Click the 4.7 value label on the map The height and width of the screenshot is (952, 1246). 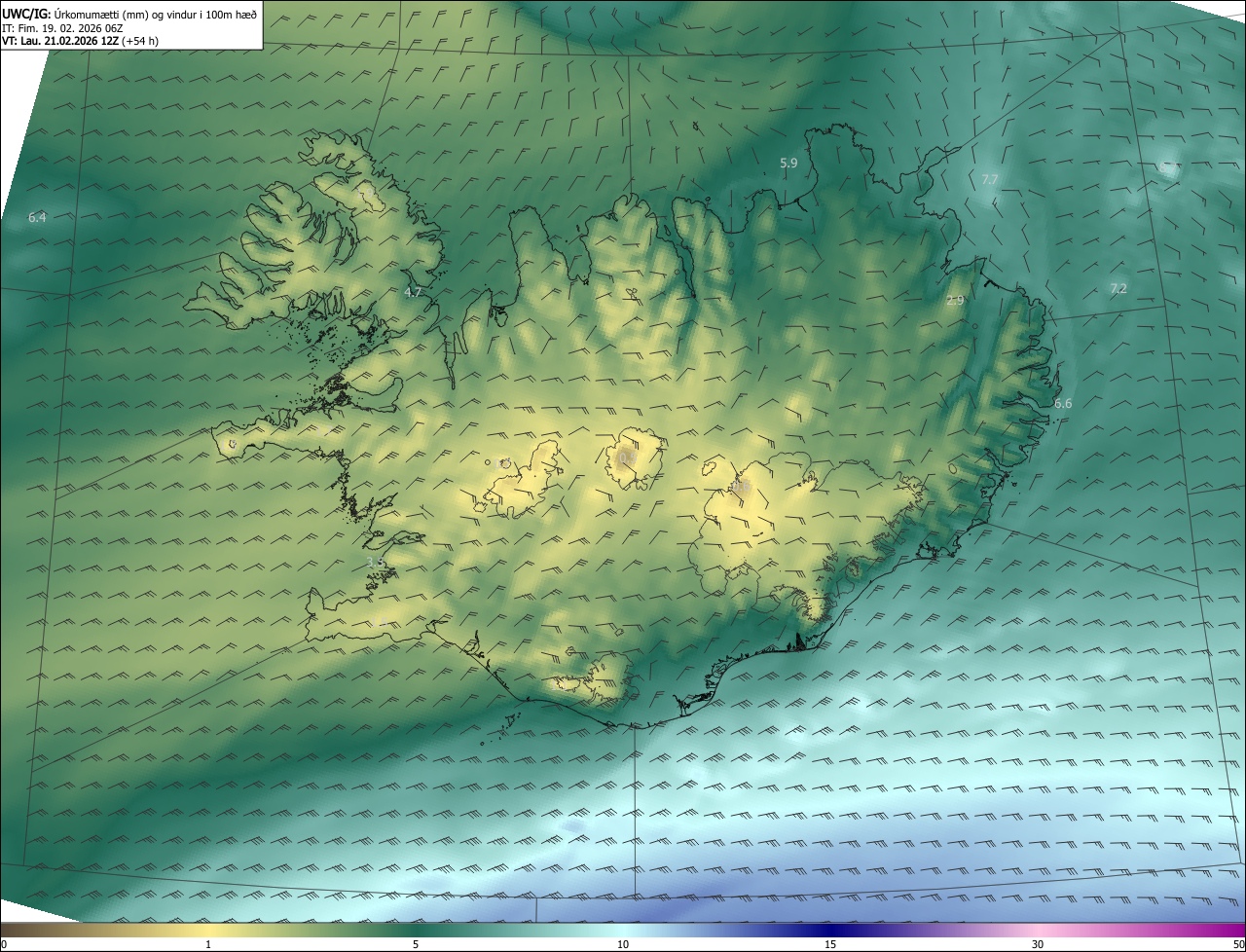coord(413,292)
